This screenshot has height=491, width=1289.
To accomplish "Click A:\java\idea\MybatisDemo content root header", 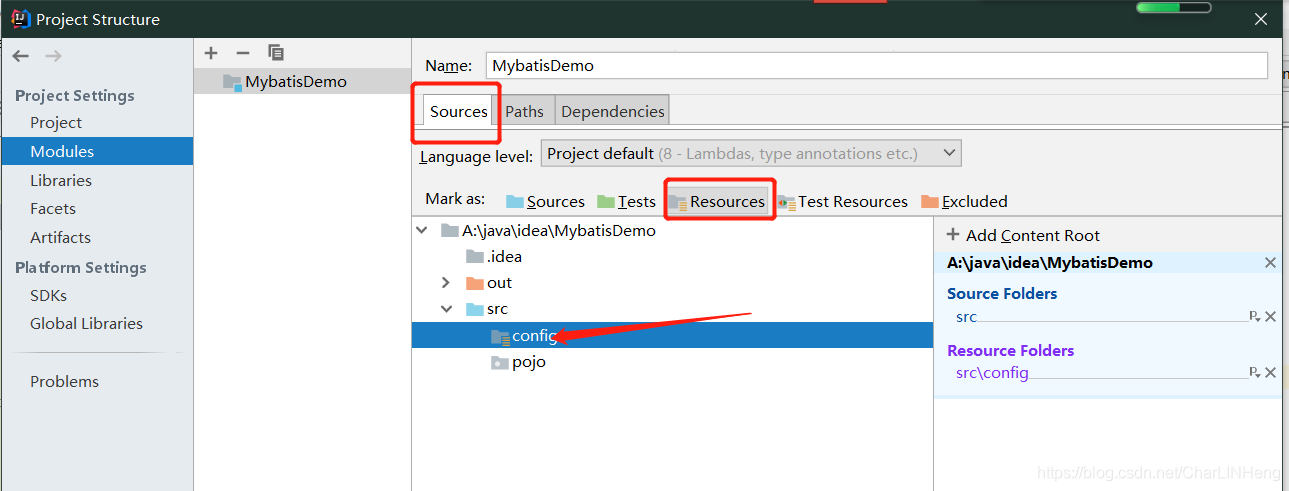I will tap(1050, 263).
